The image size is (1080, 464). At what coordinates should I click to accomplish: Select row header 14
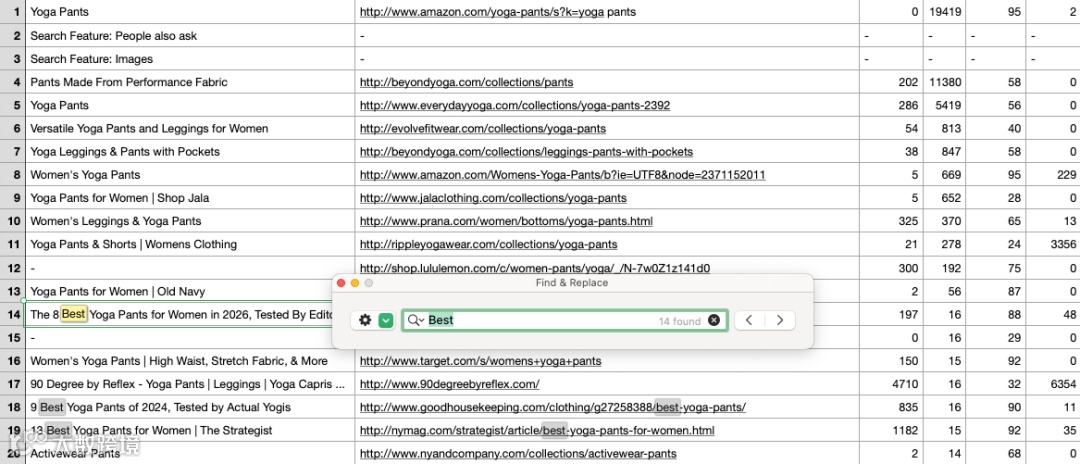(x=12, y=314)
